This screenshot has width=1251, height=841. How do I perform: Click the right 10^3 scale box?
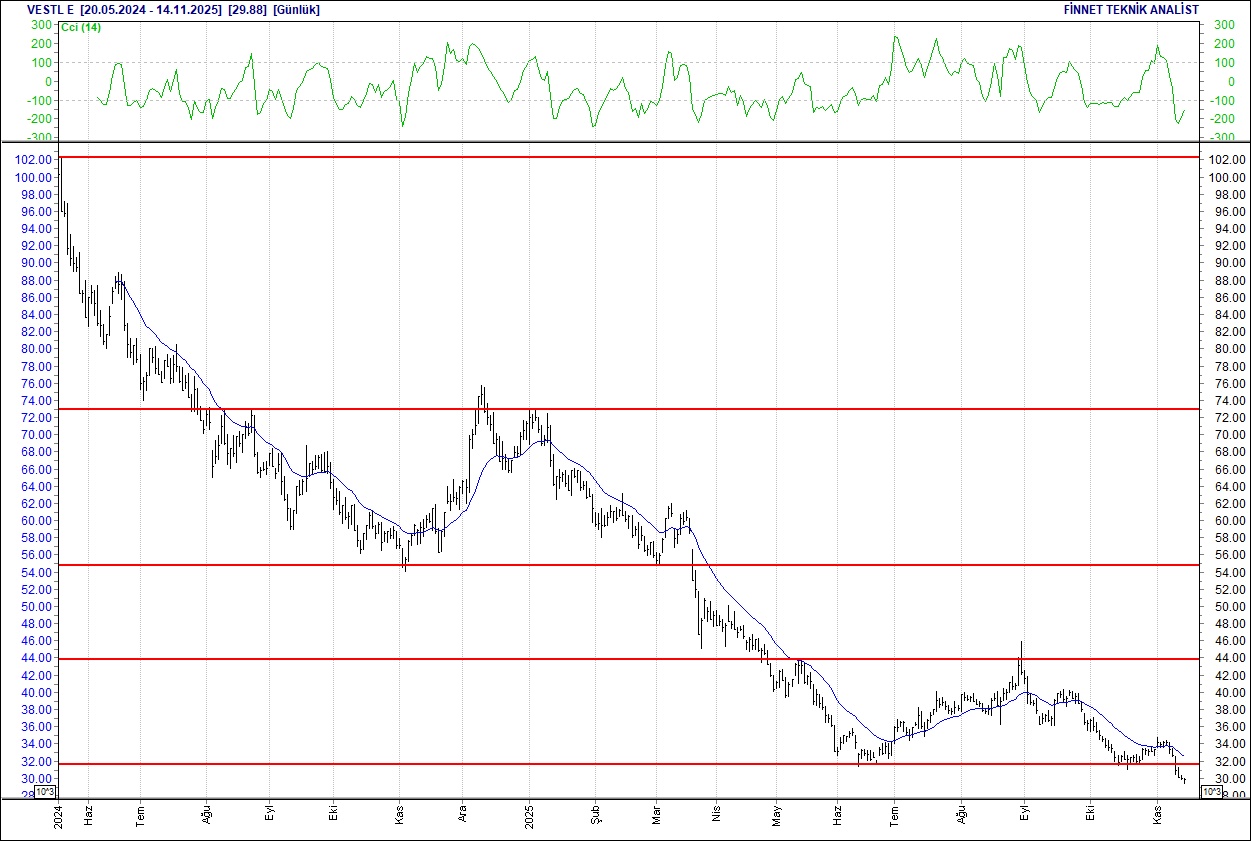pyautogui.click(x=1209, y=792)
